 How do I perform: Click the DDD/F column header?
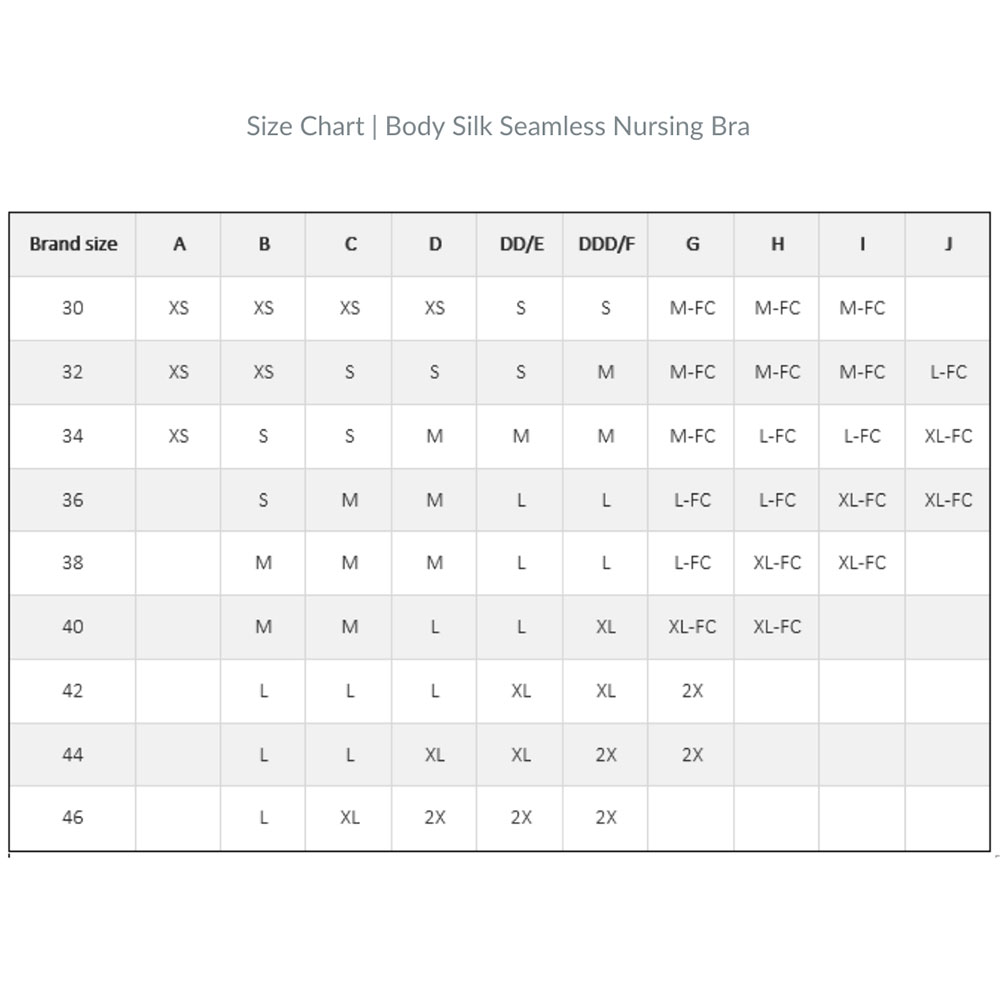coord(606,244)
